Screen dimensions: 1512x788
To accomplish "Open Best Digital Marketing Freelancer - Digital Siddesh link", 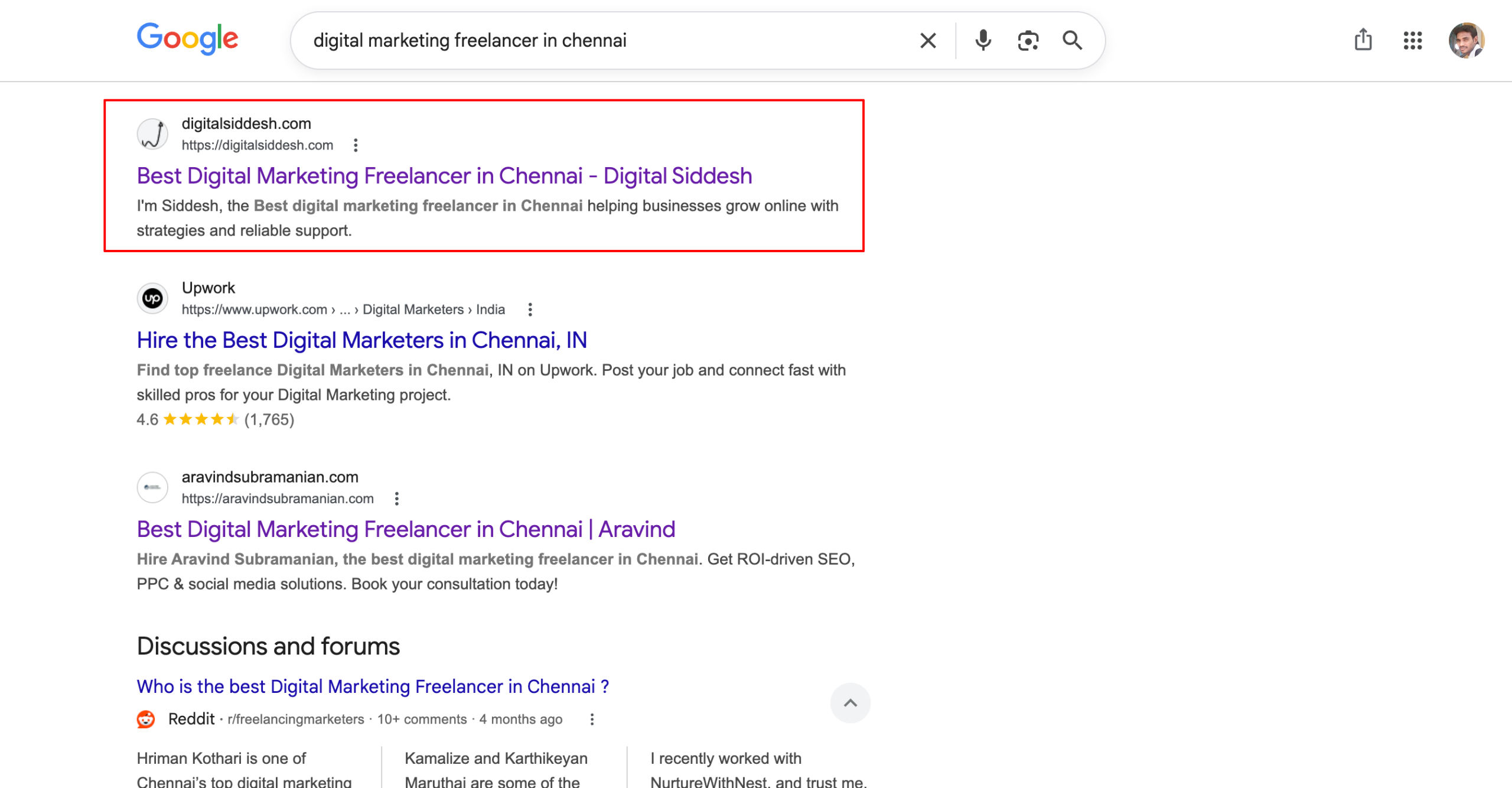I will tap(444, 176).
